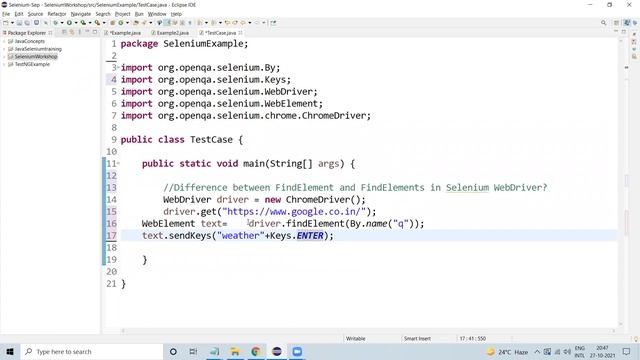The height and width of the screenshot is (360, 640).
Task: Maximize the editor area
Action: [623, 32]
